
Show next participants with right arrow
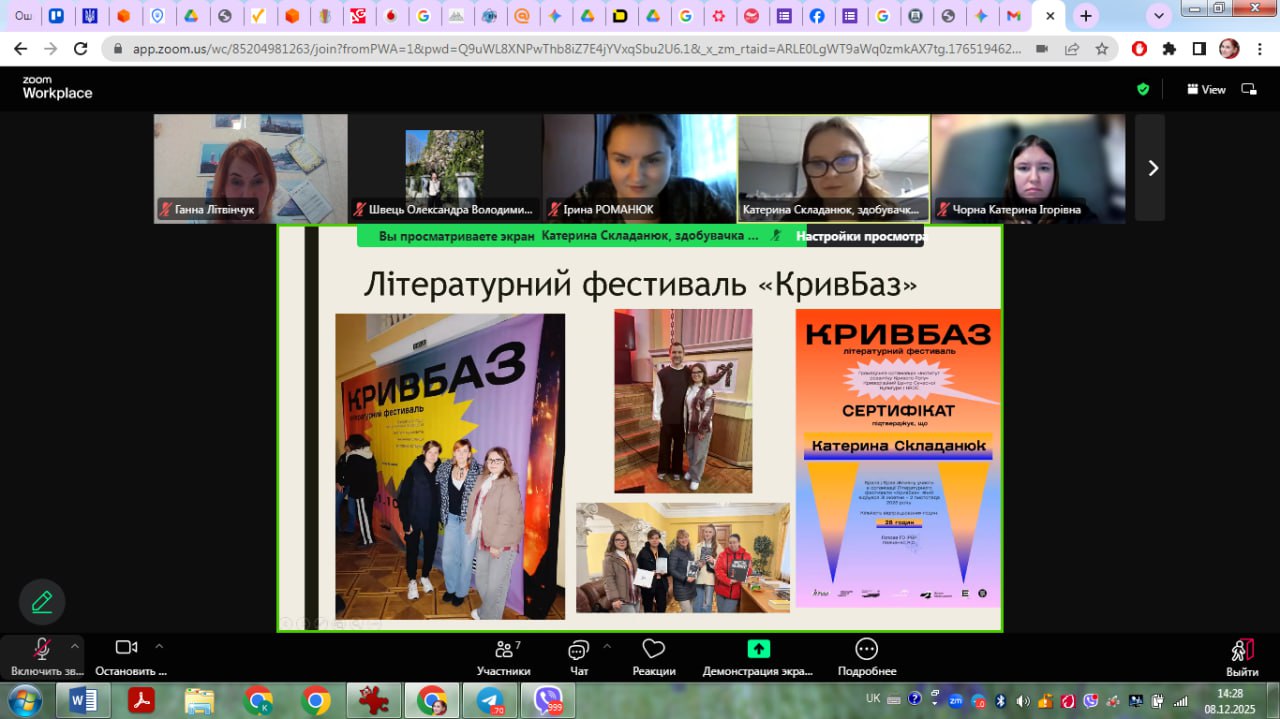point(1152,168)
